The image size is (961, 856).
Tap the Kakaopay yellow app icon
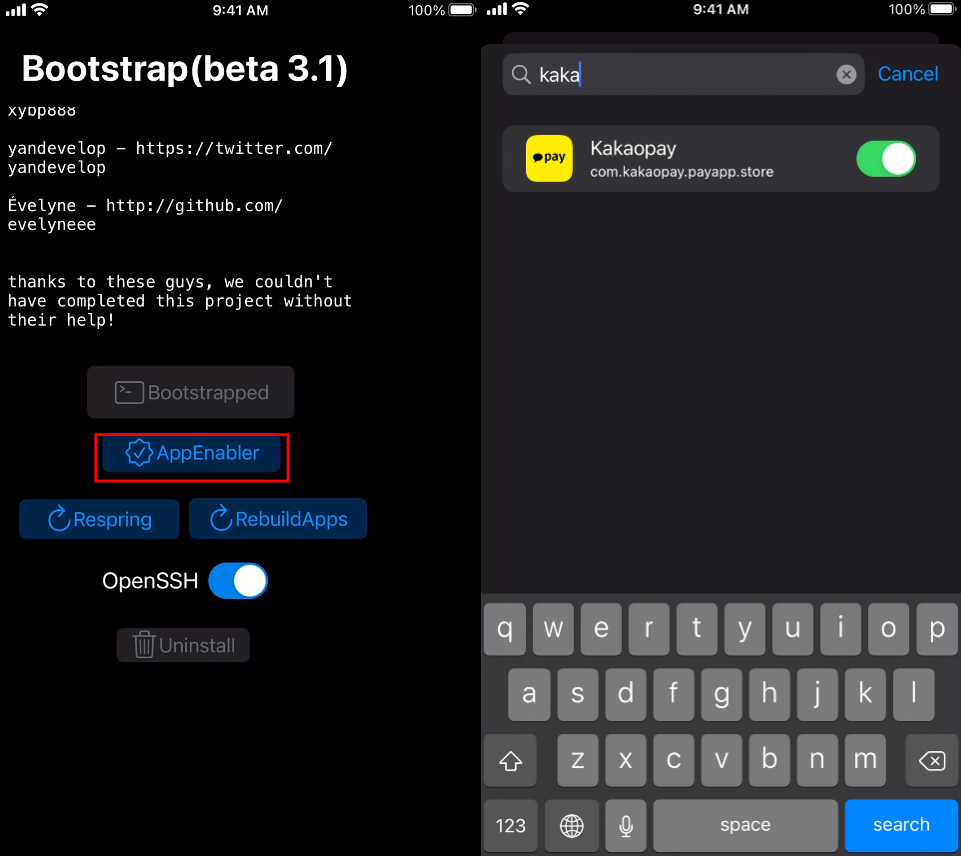point(549,158)
